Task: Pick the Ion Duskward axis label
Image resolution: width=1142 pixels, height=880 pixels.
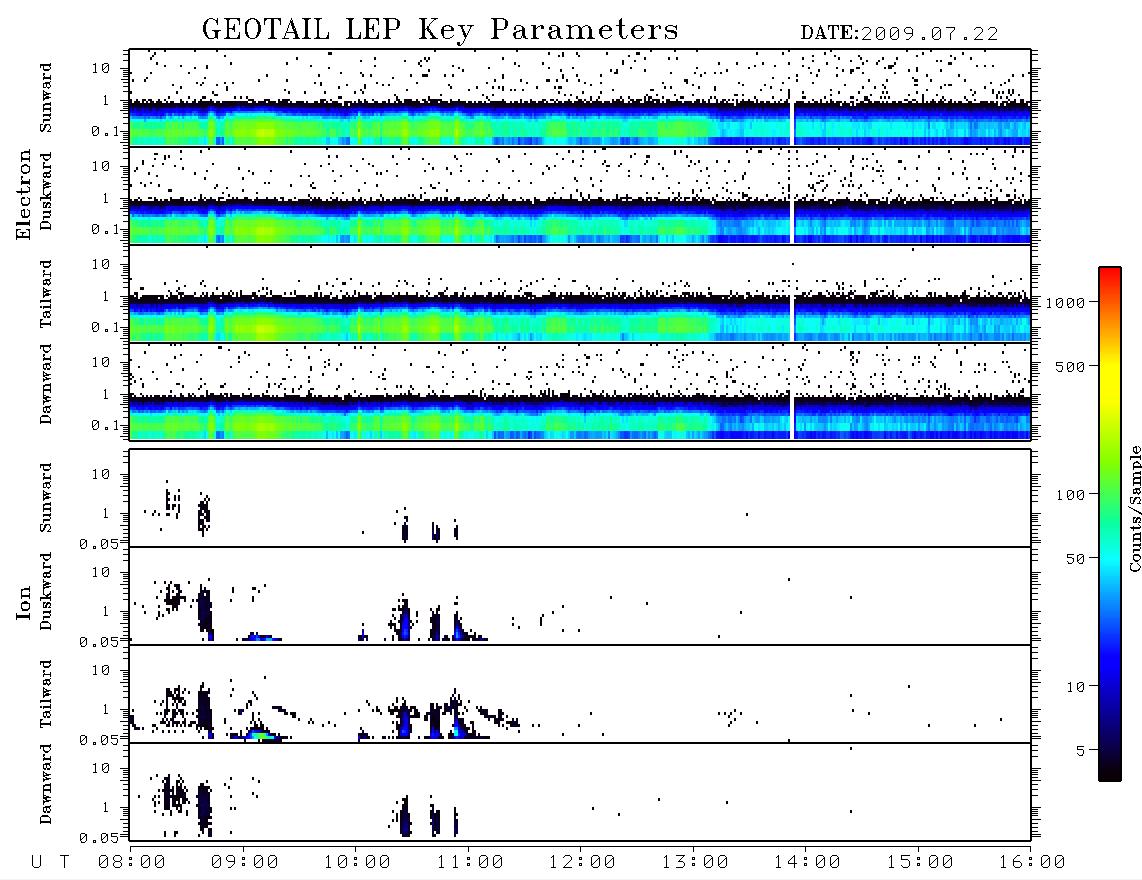Action: pos(46,592)
